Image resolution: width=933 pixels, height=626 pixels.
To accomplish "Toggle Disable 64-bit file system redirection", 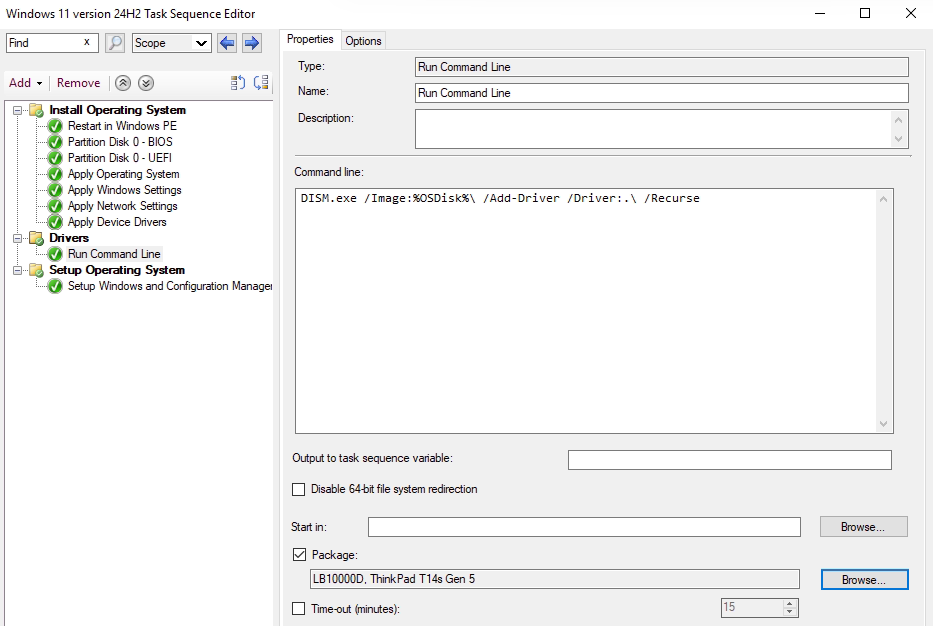I will (299, 489).
